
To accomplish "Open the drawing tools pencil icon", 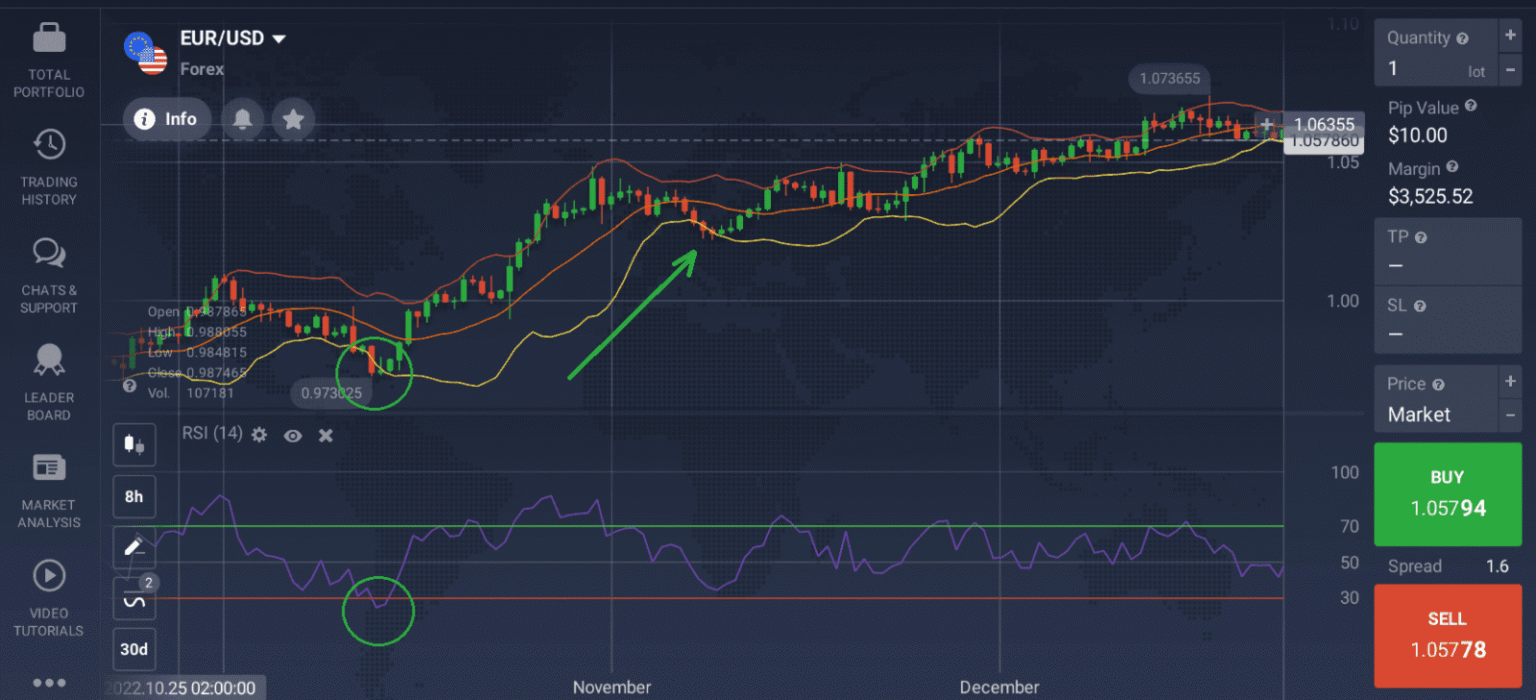I will pyautogui.click(x=134, y=547).
